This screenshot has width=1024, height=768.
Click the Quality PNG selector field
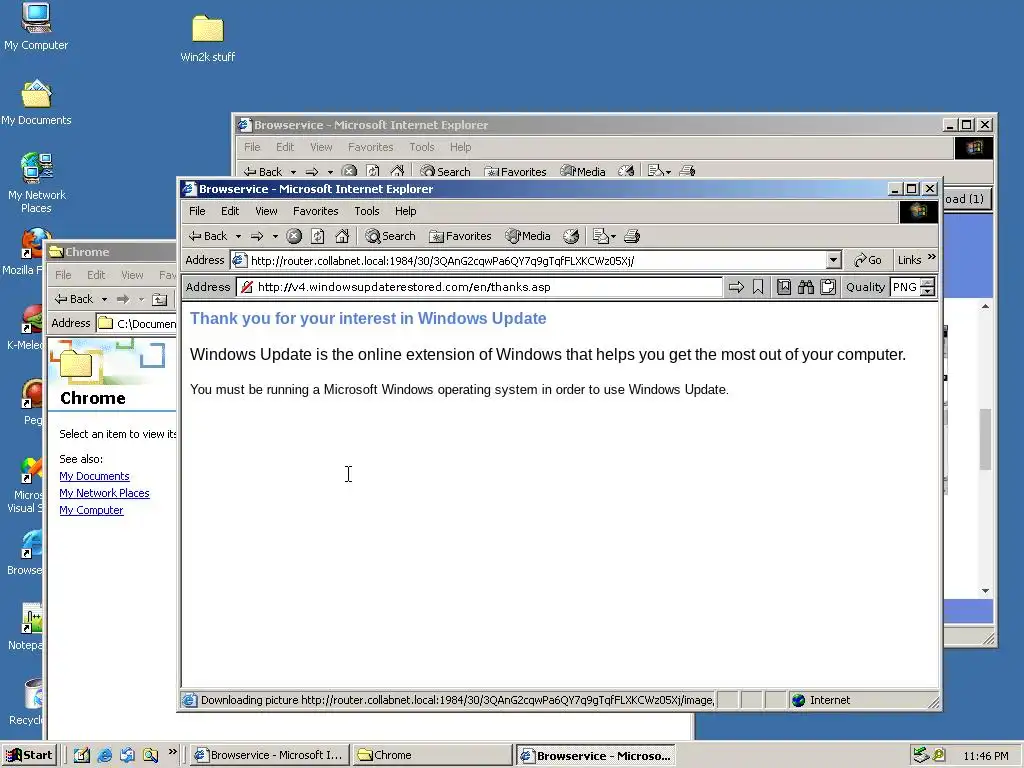click(905, 287)
